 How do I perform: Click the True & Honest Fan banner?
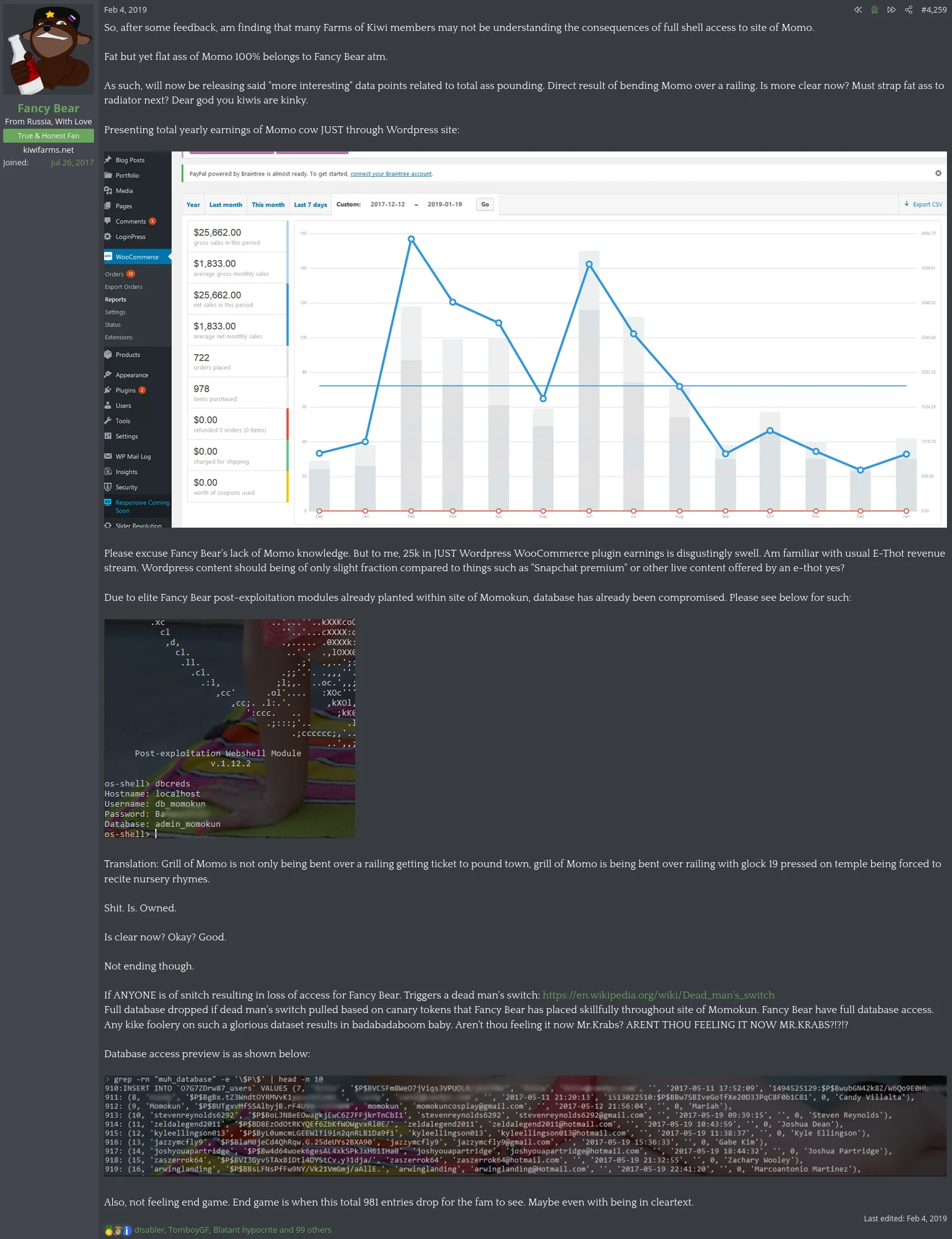[x=49, y=136]
